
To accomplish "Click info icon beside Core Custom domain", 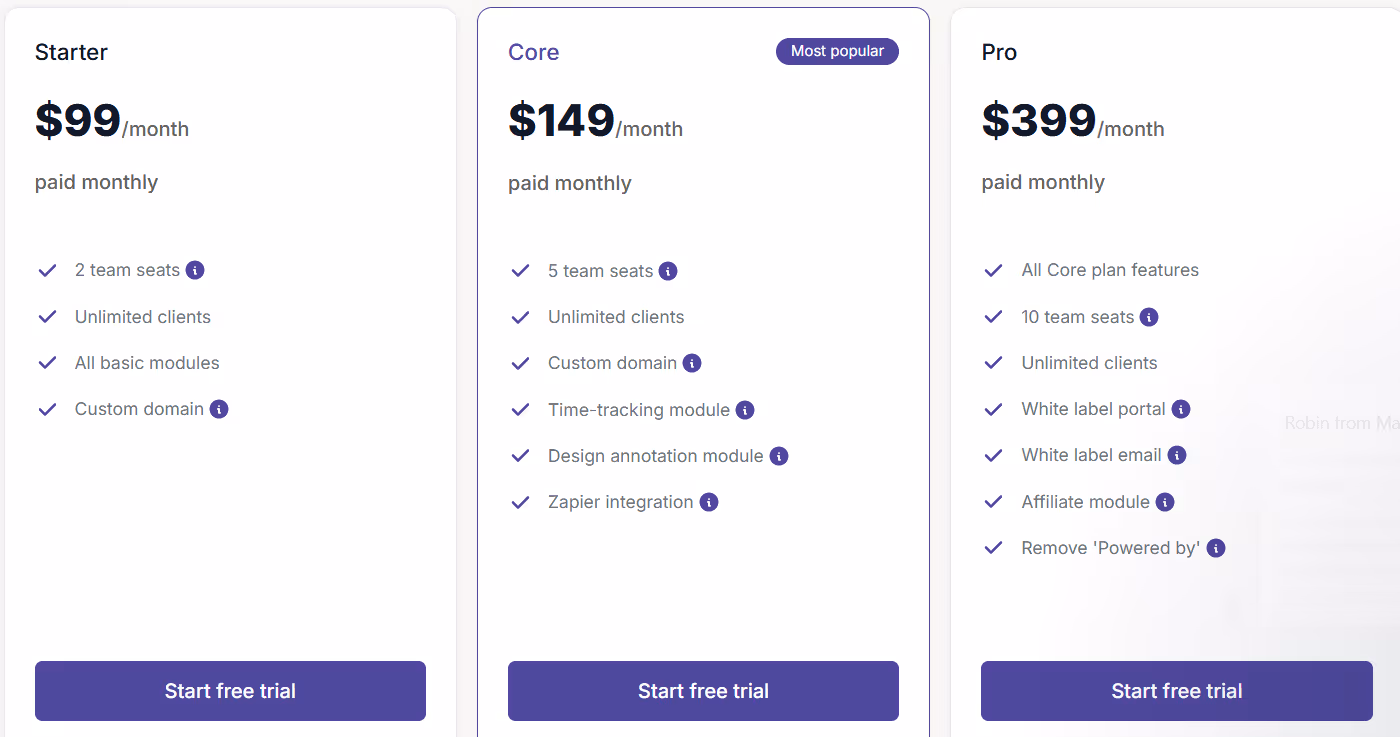I will (692, 363).
